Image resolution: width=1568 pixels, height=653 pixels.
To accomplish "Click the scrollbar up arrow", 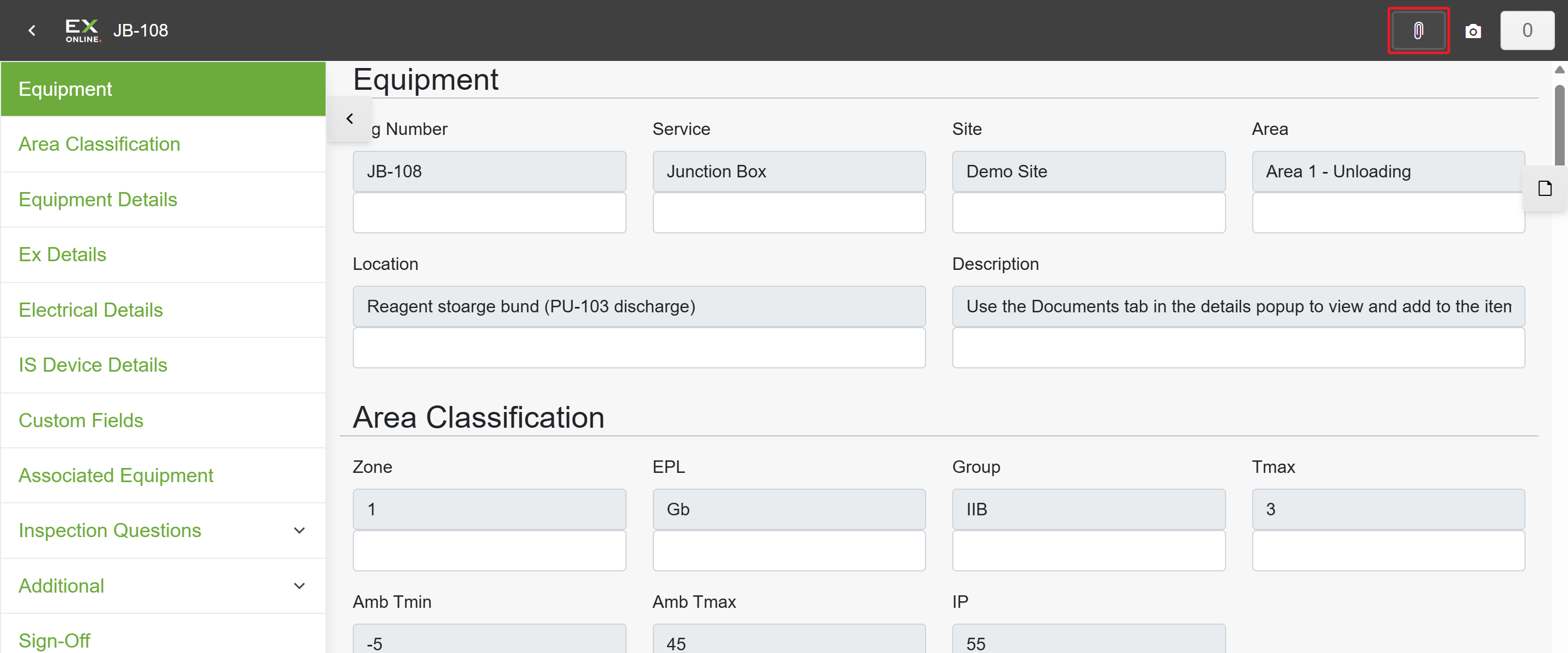I will (x=1559, y=70).
